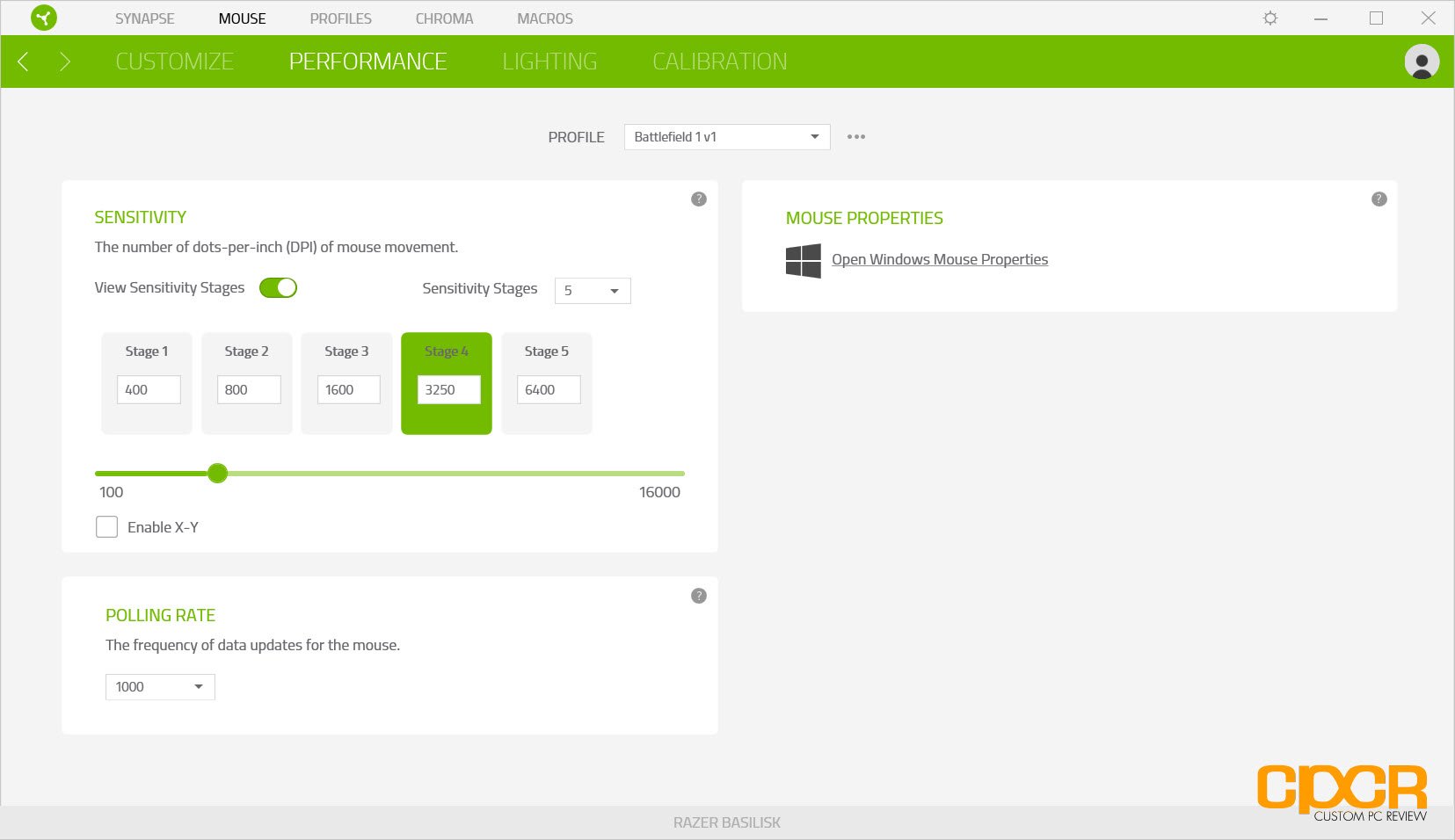1455x840 pixels.
Task: Maximize the Synapse window
Action: (1376, 18)
